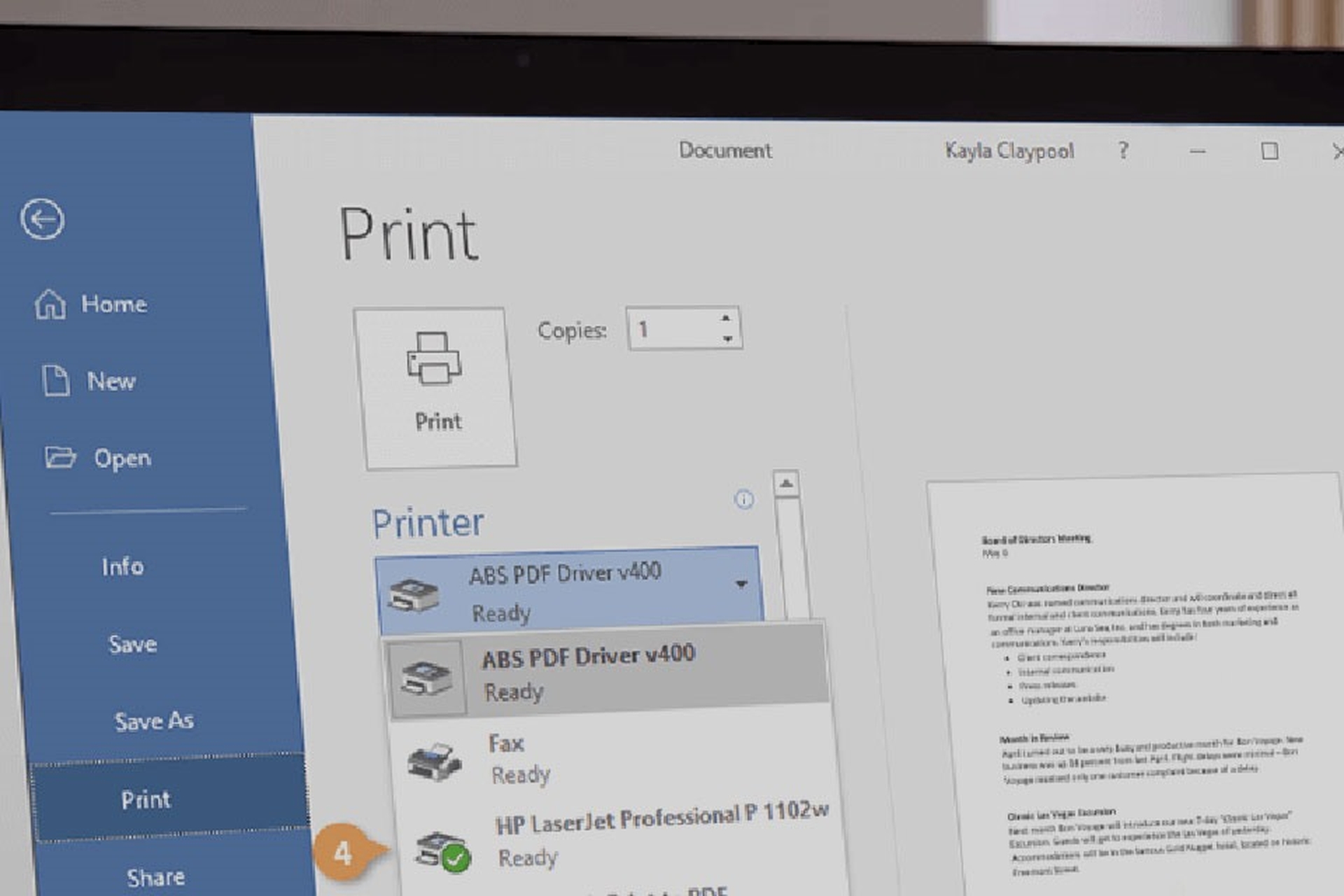Screen dimensions: 1344x896
Task: Click the printer info circle icon
Action: pos(744,499)
